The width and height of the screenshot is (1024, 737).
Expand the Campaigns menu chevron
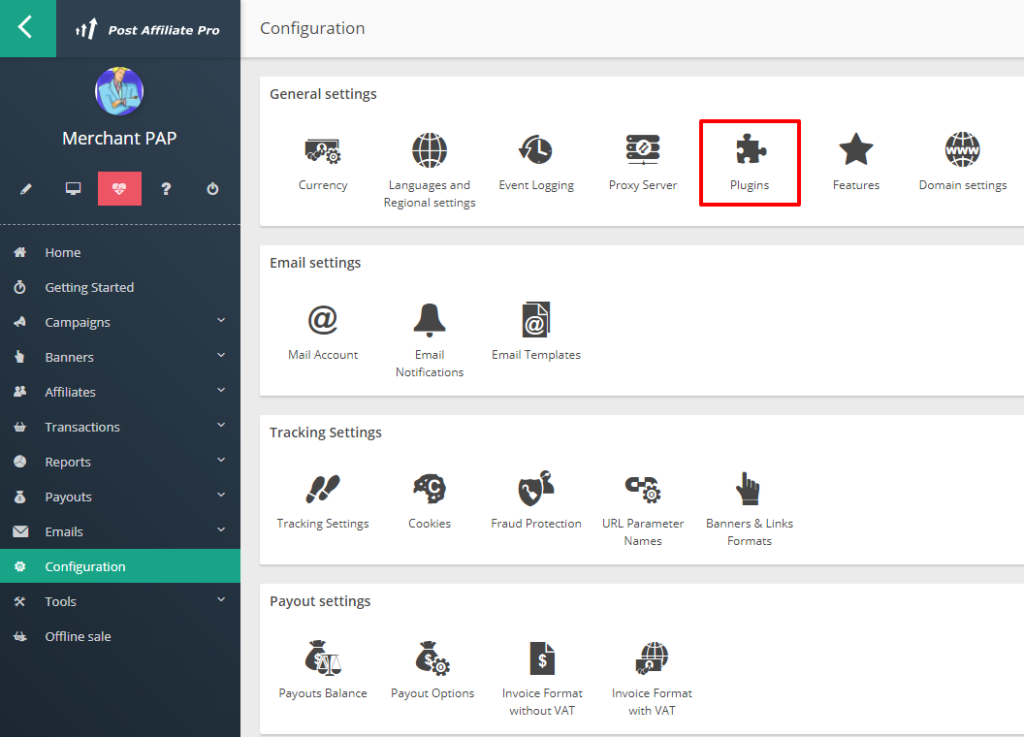[x=221, y=321]
